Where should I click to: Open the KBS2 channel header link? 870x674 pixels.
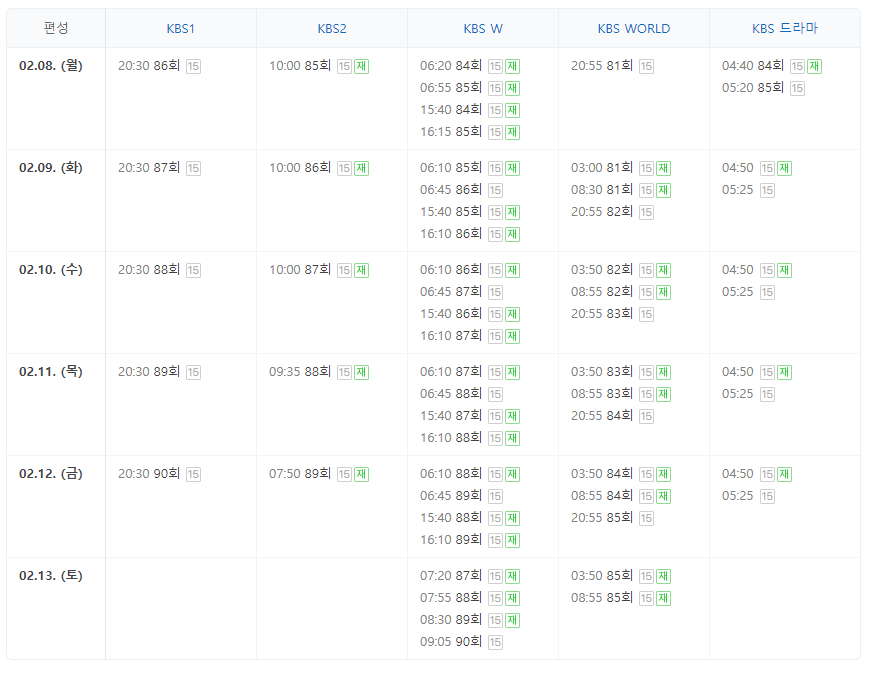(x=332, y=29)
